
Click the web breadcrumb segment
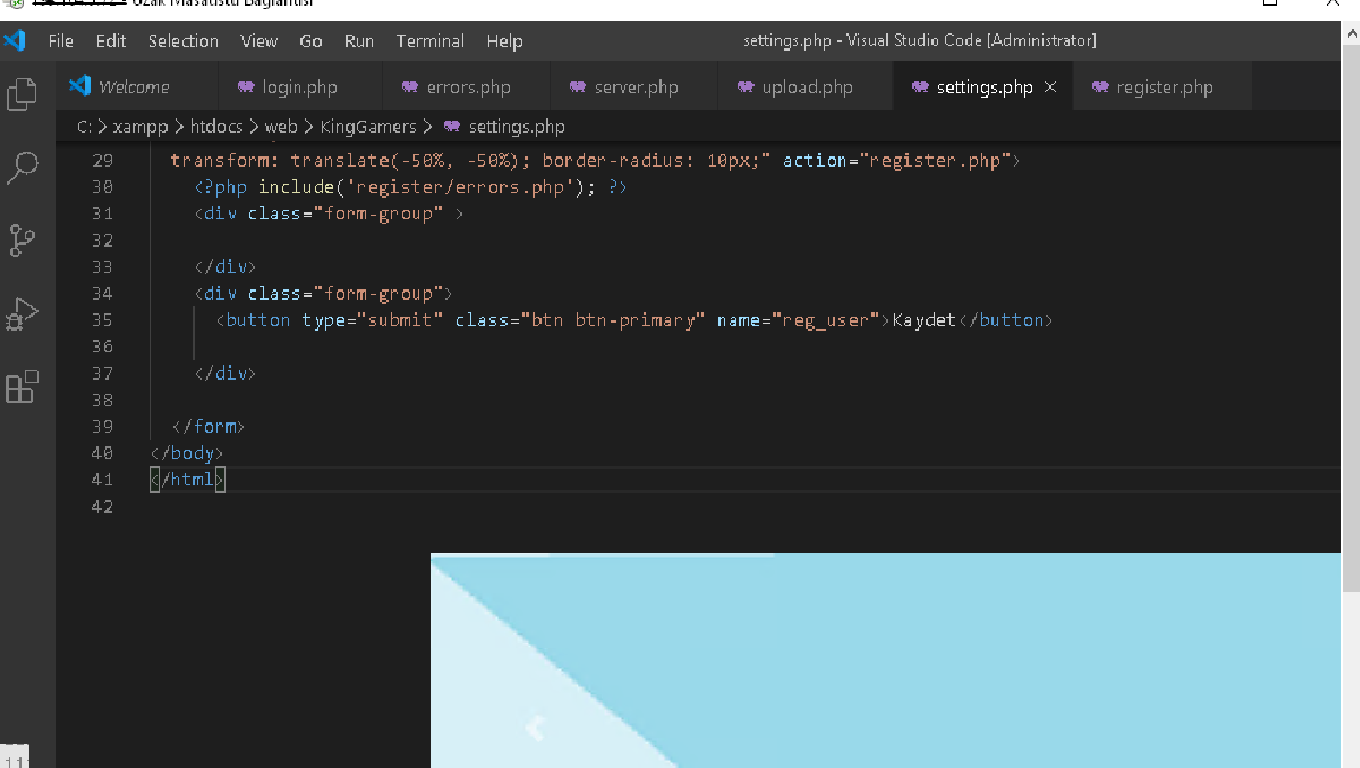click(x=281, y=127)
